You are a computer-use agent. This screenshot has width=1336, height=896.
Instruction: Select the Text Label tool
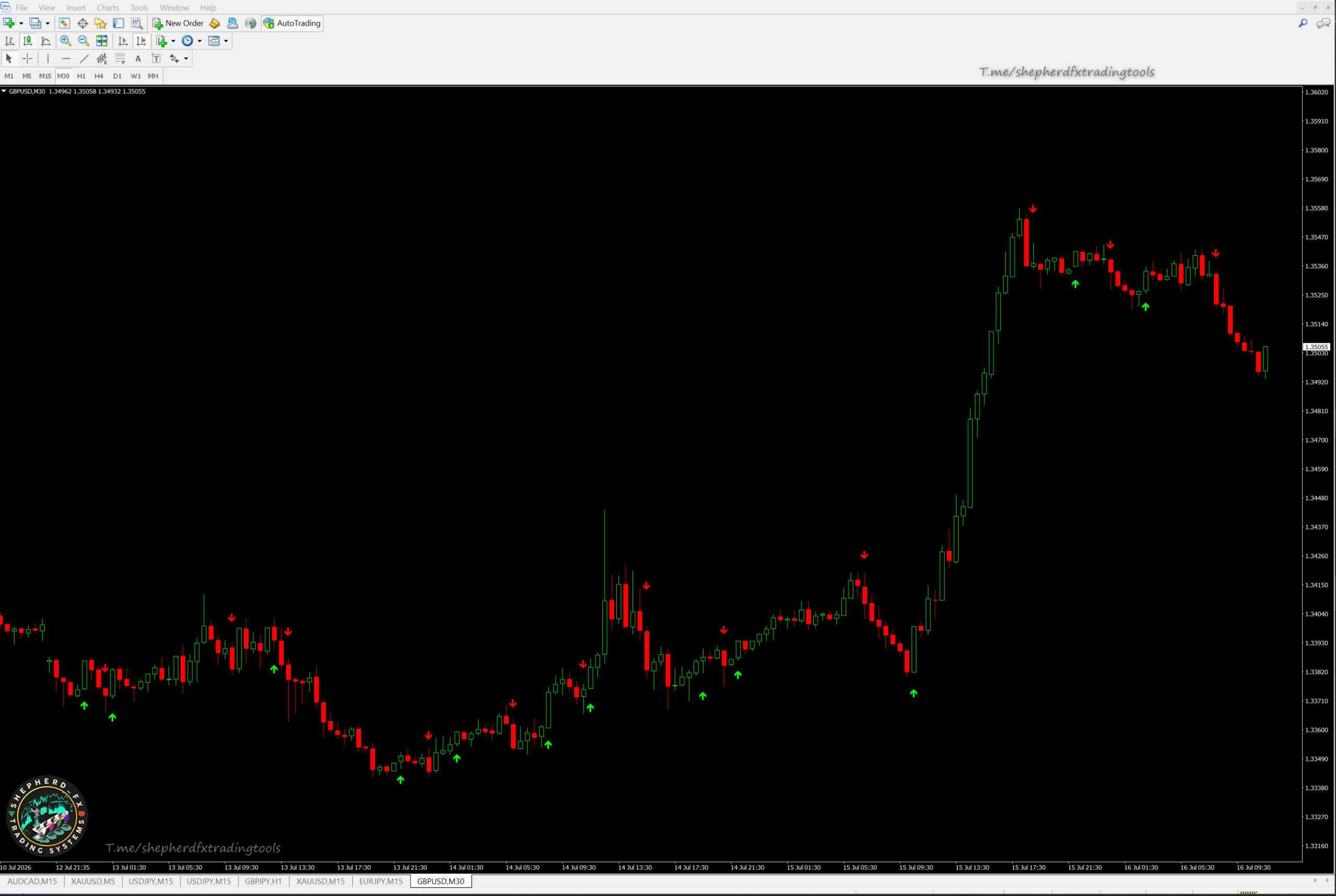tap(156, 58)
